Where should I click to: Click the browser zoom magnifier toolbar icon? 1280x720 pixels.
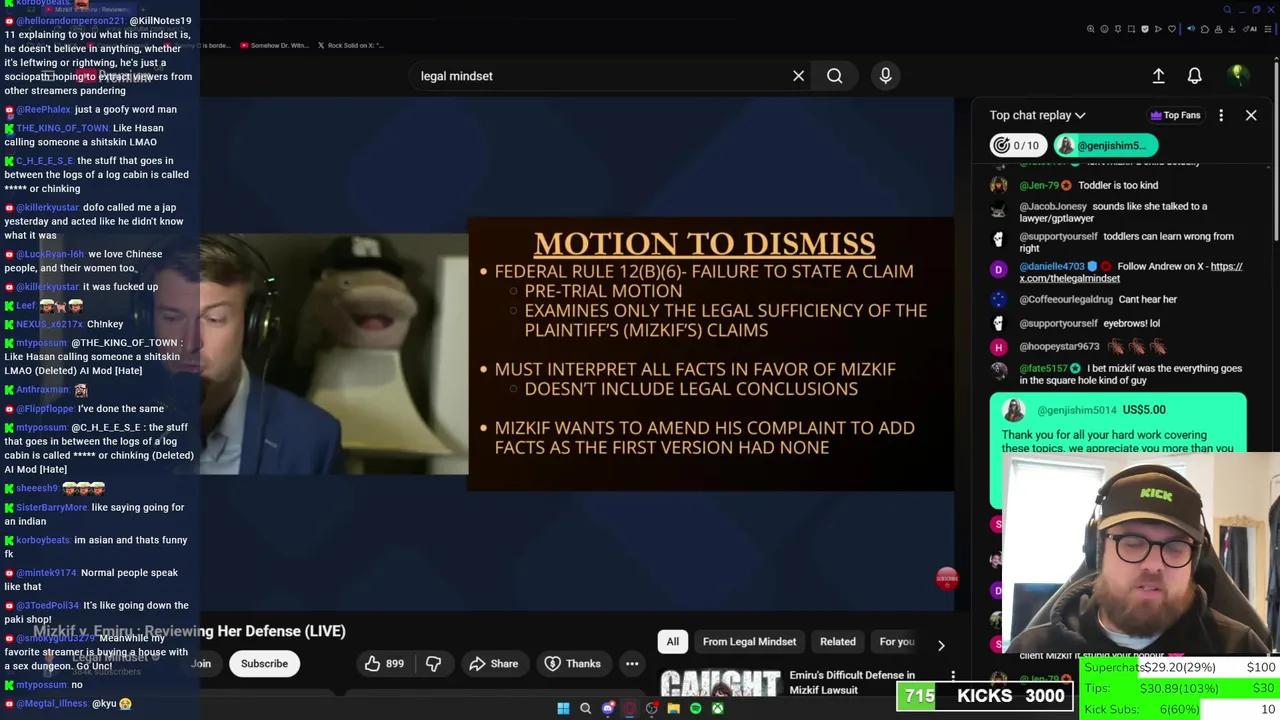pos(1091,29)
